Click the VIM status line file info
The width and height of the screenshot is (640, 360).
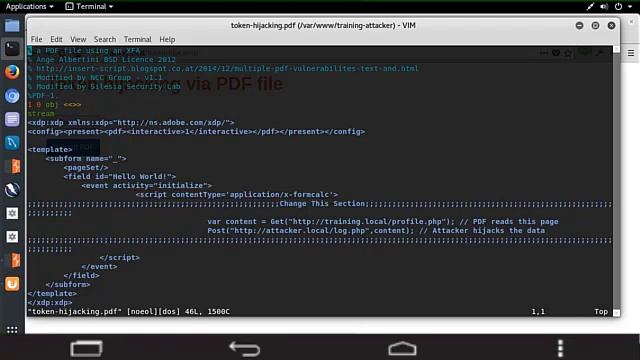pyautogui.click(x=129, y=311)
